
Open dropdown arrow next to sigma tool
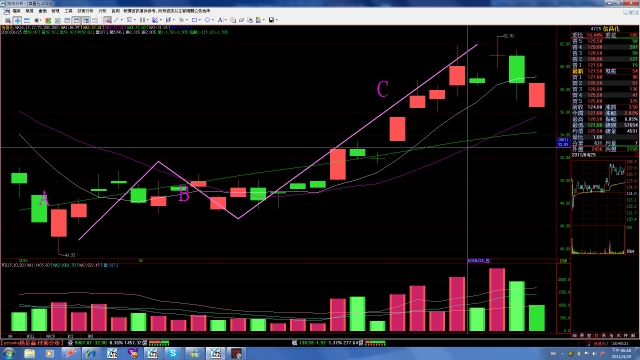tap(135, 20)
